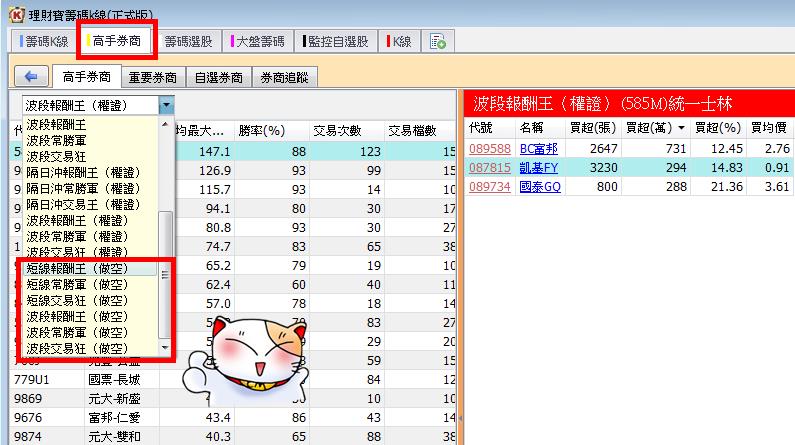
Task: Switch to the K線 tab
Action: [400, 41]
